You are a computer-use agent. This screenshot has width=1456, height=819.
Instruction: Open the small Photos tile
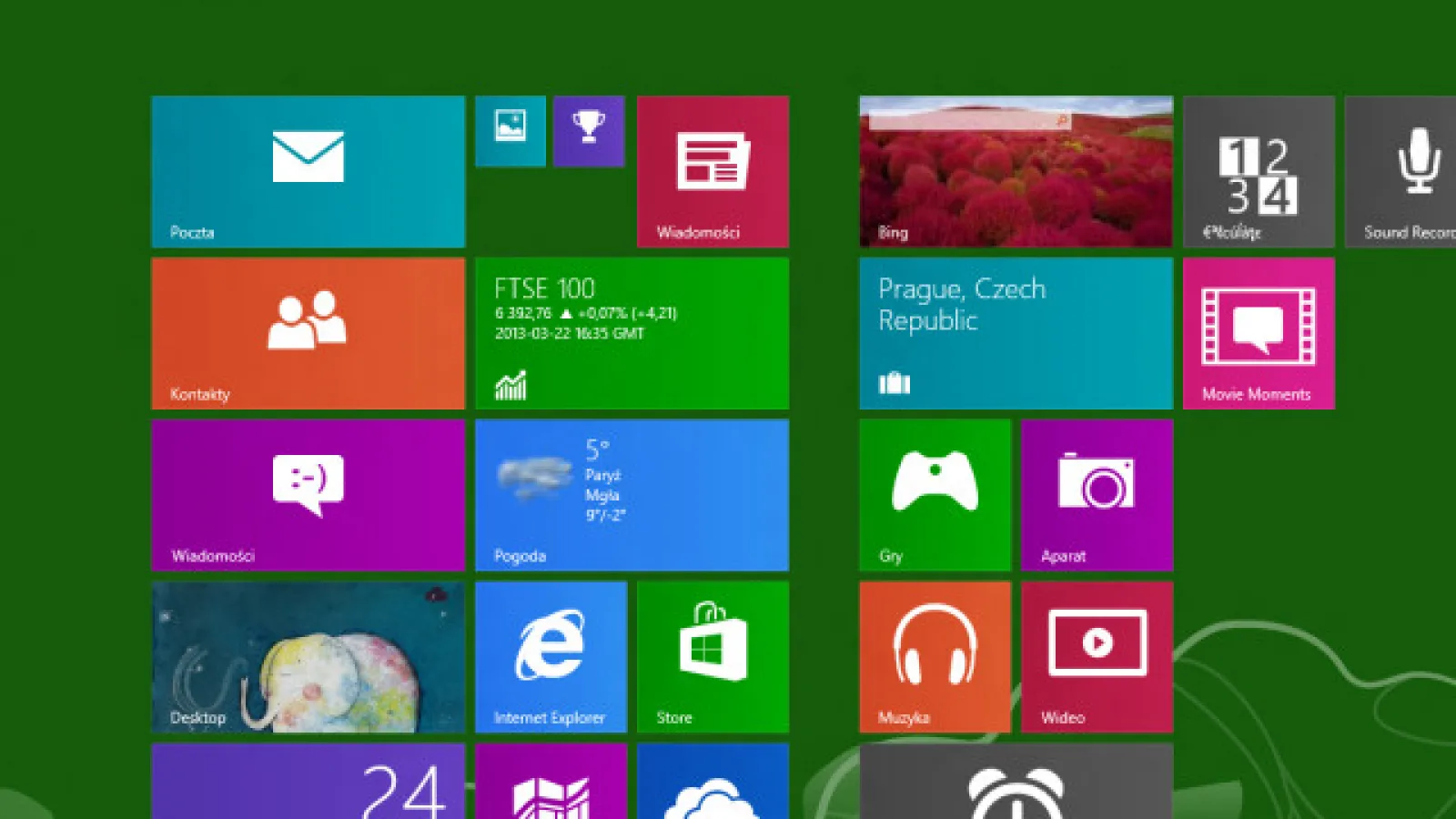click(x=511, y=131)
